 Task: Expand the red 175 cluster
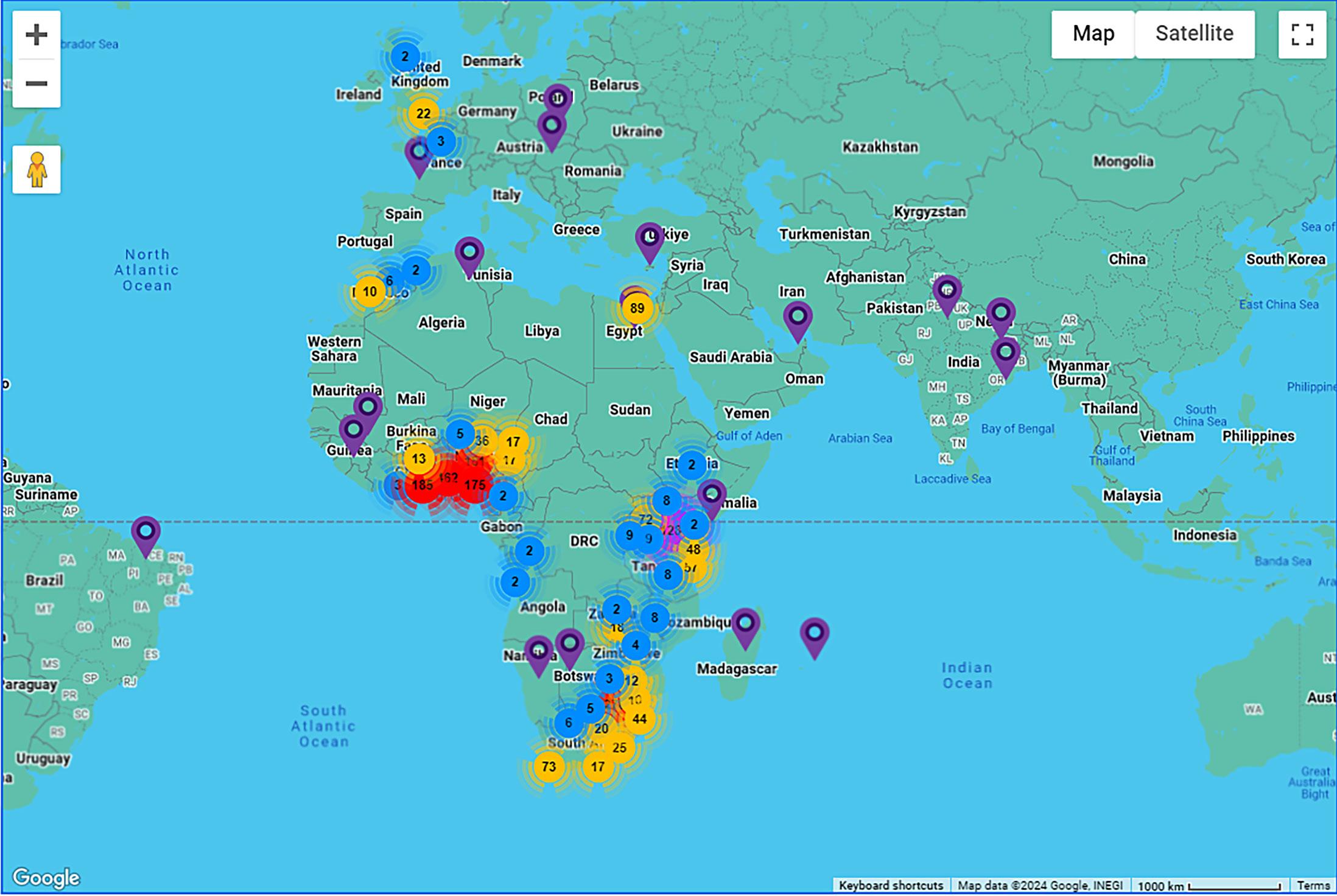[x=475, y=485]
